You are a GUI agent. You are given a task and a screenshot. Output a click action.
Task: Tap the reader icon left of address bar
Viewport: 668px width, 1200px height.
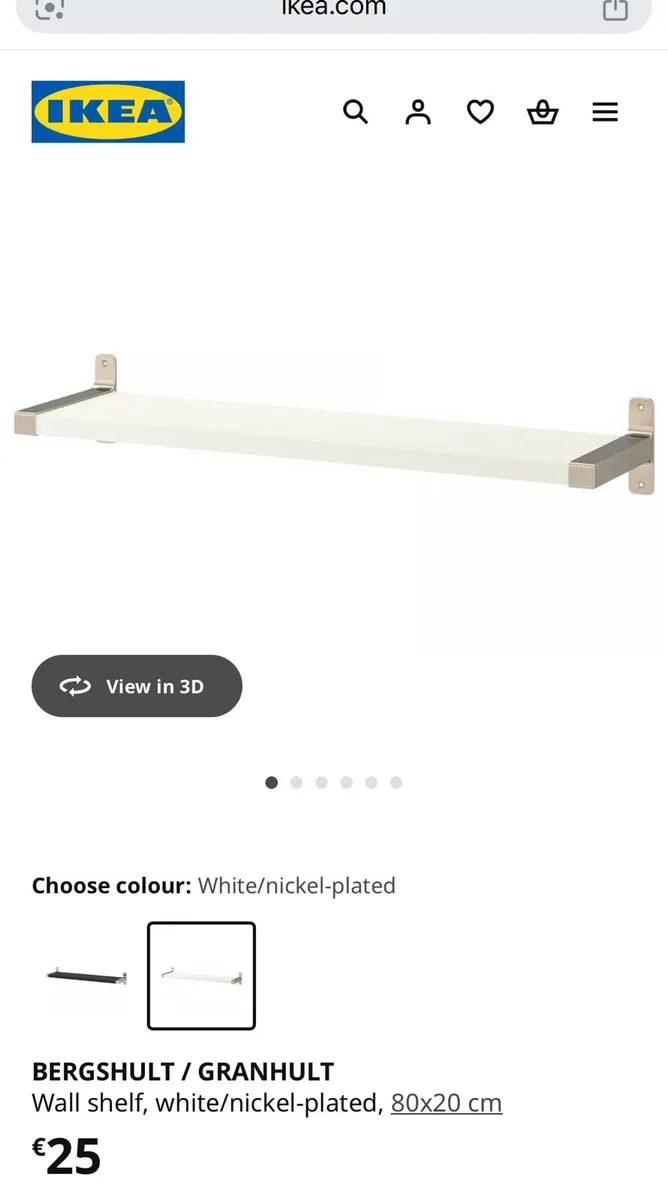[50, 10]
